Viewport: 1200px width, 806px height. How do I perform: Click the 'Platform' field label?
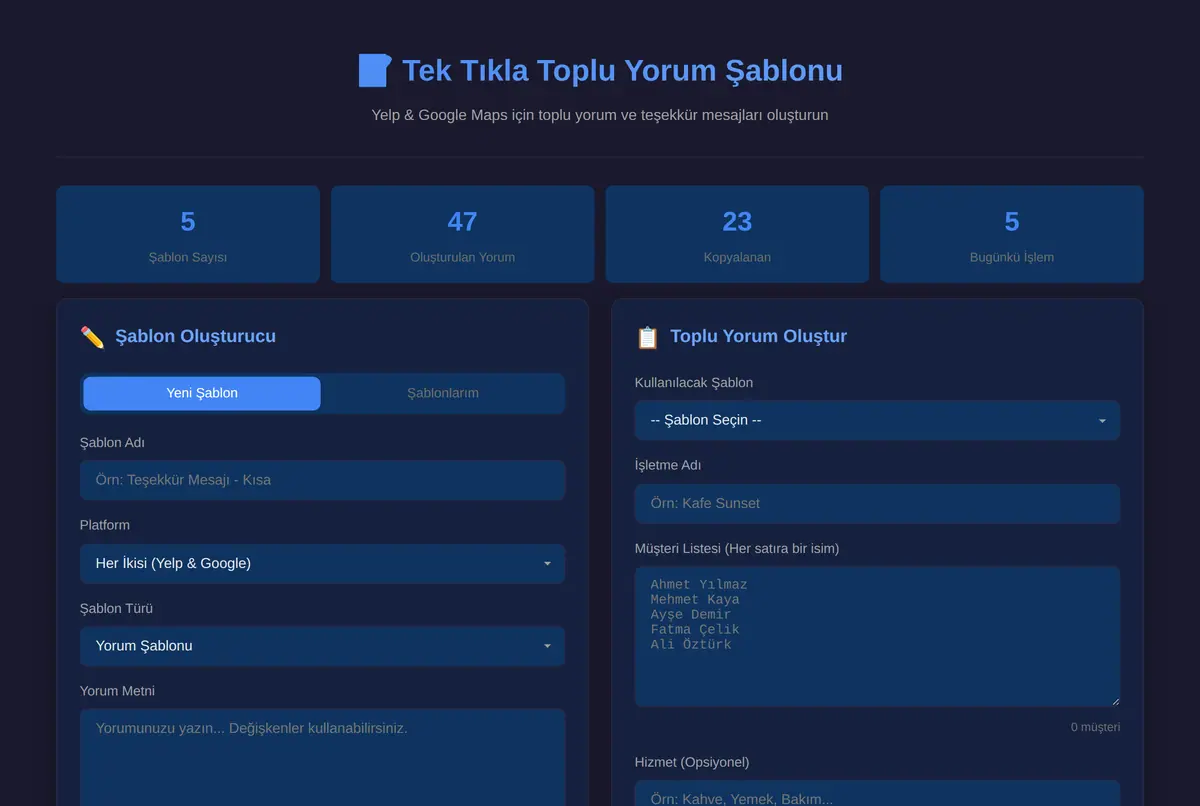click(105, 525)
